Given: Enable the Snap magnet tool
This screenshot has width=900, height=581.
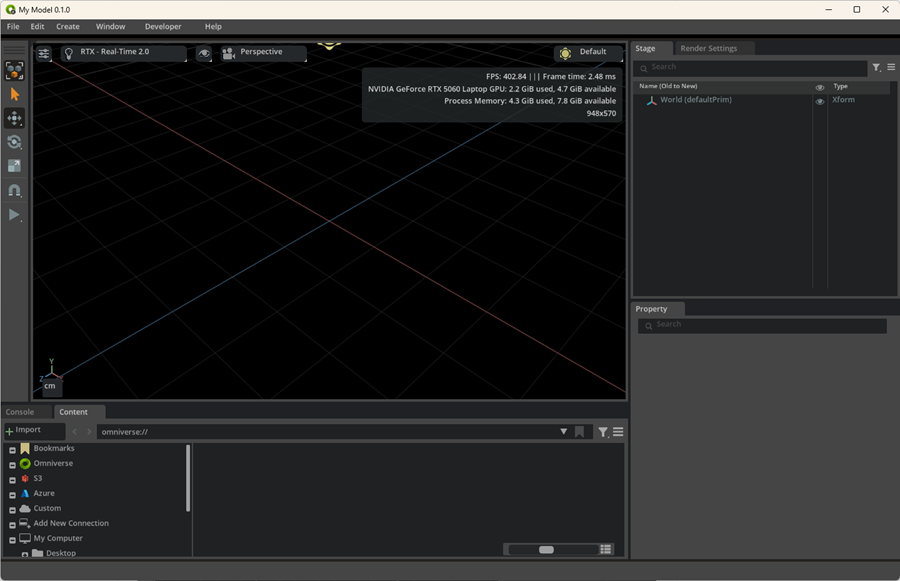Looking at the screenshot, I should (x=14, y=190).
